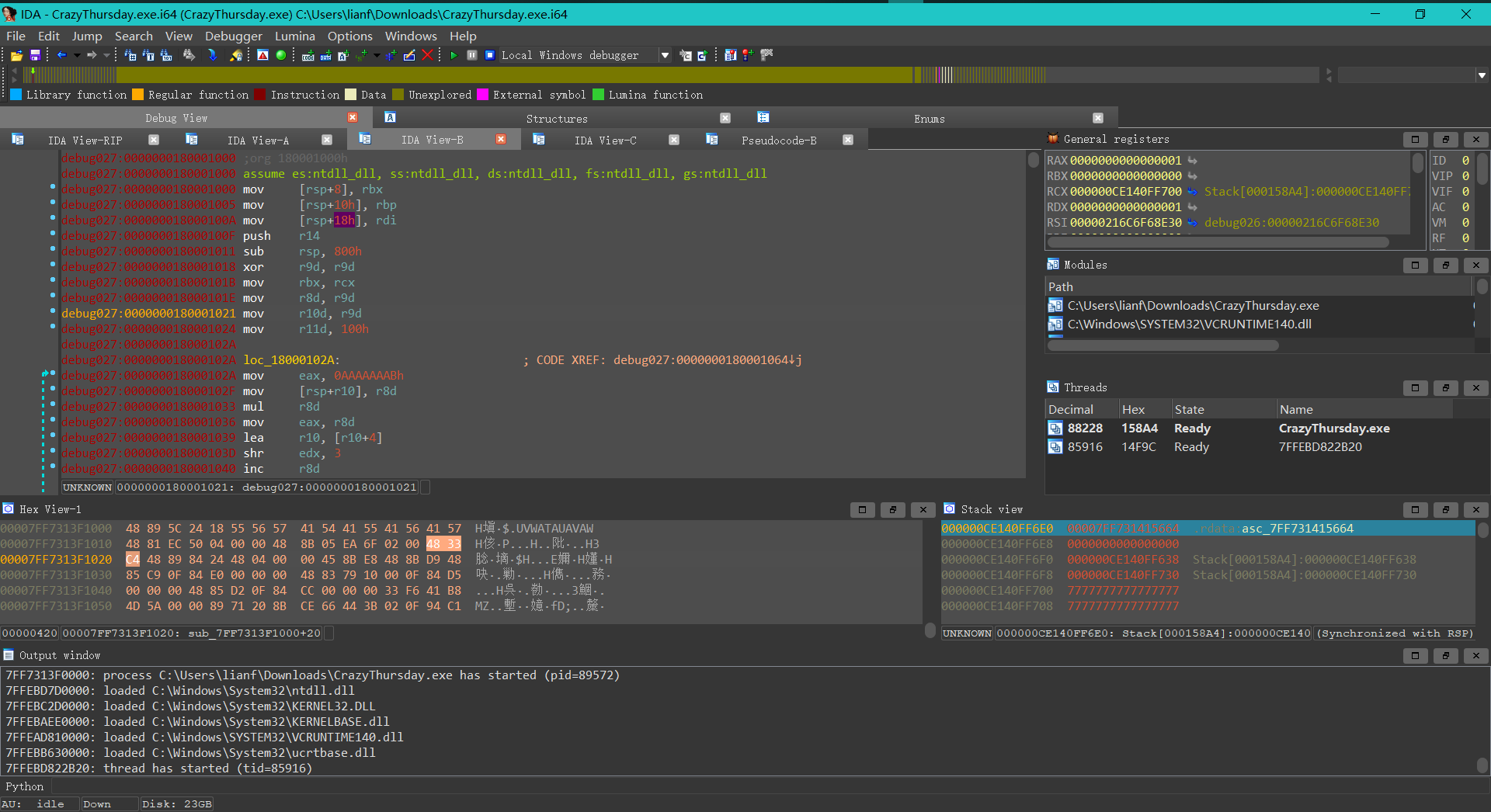Expand the back-navigation history dropdown

pyautogui.click(x=77, y=55)
